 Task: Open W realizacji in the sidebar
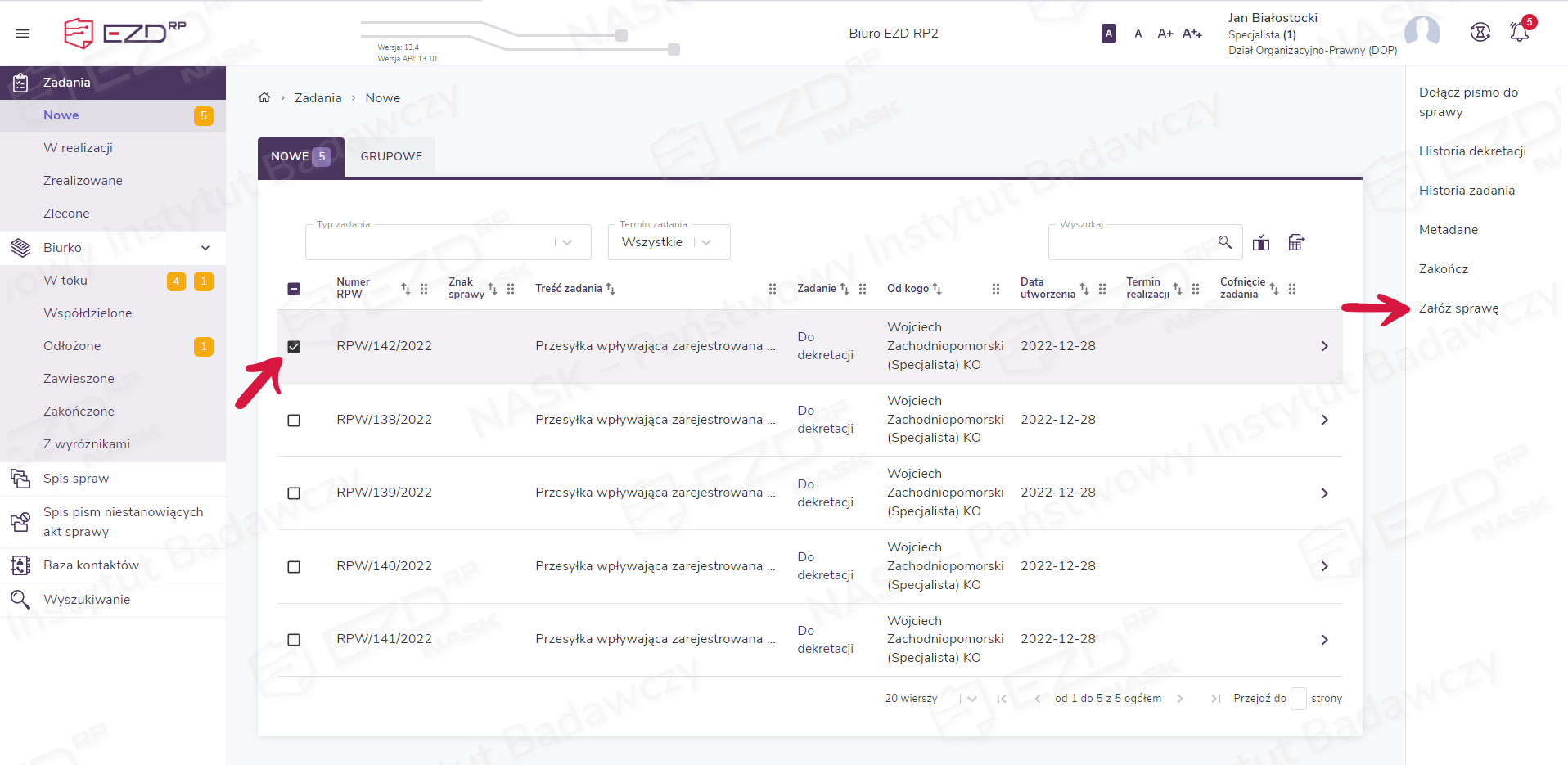78,148
